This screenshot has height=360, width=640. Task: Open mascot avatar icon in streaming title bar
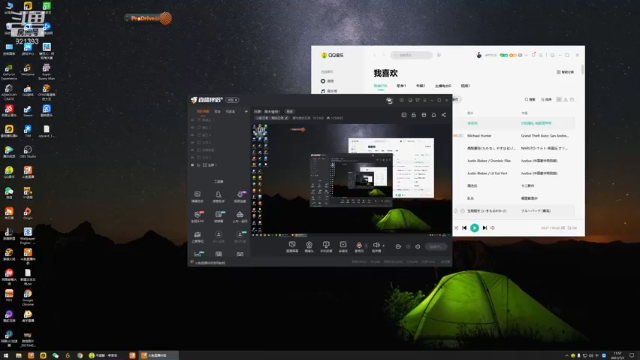[389, 100]
